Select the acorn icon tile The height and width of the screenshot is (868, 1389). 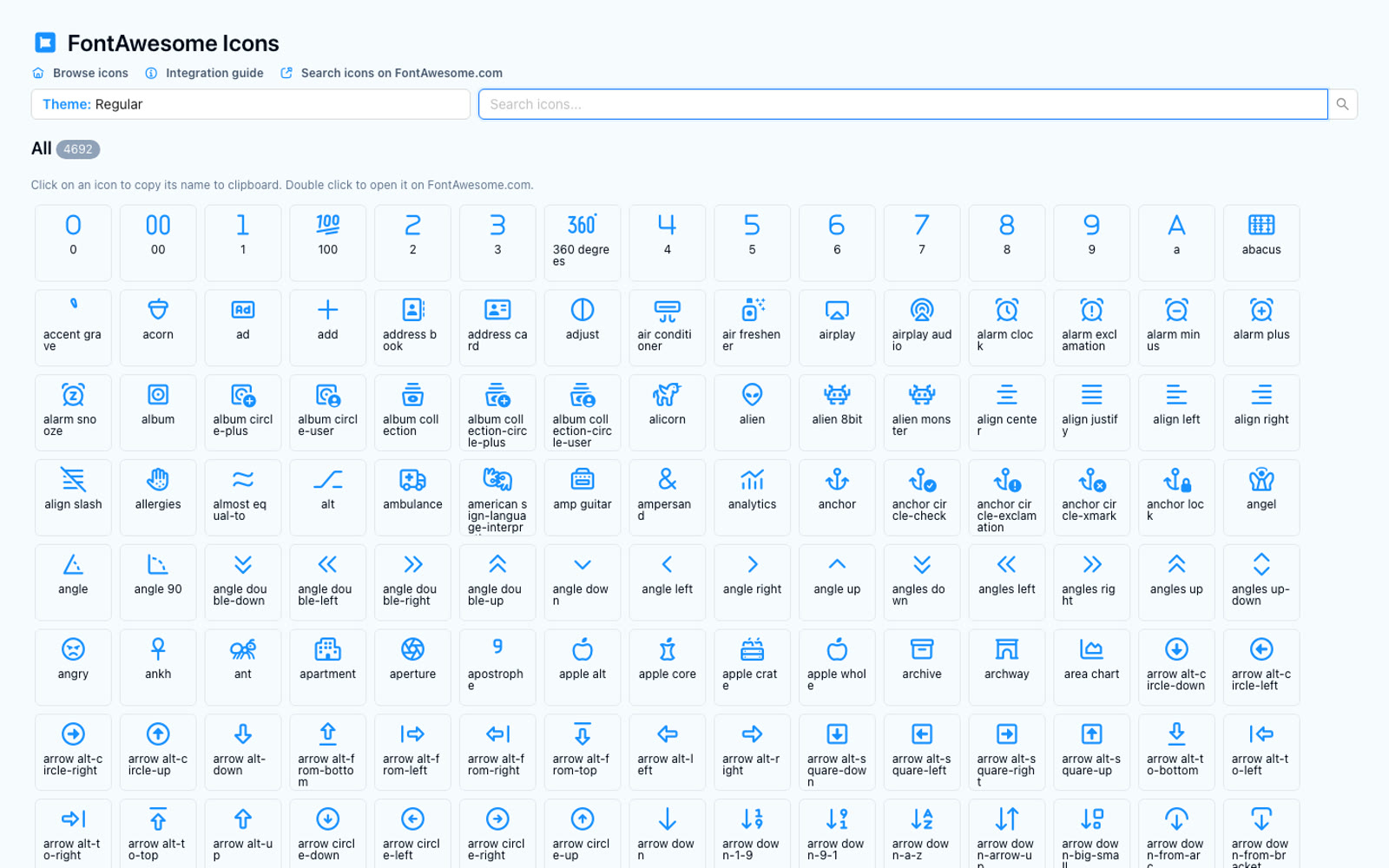[158, 328]
